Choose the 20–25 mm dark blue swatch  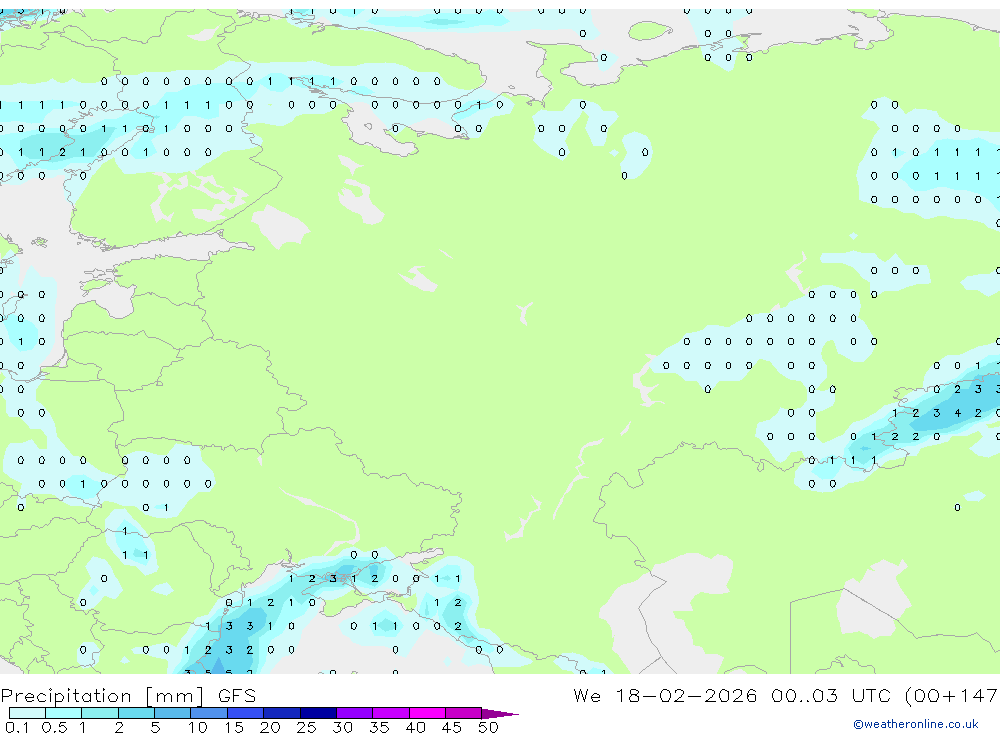[282, 713]
